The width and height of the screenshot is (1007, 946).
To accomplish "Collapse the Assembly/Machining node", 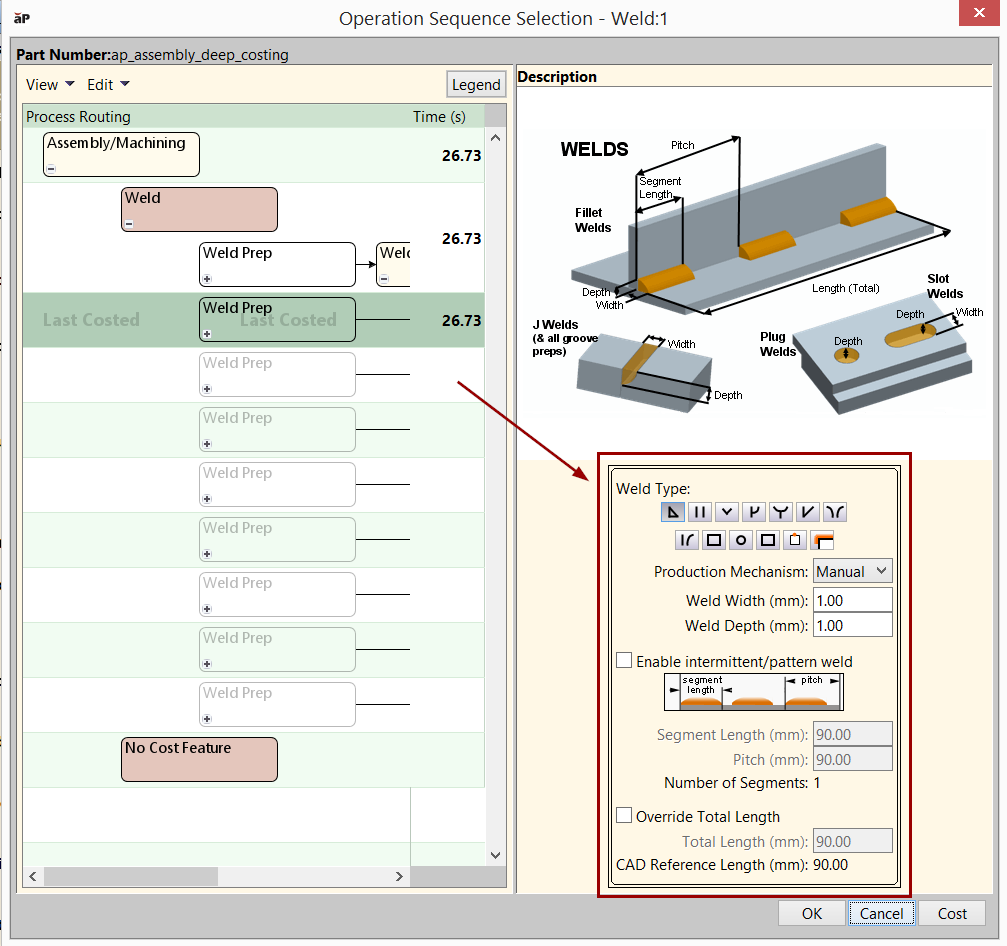I will click(x=51, y=169).
